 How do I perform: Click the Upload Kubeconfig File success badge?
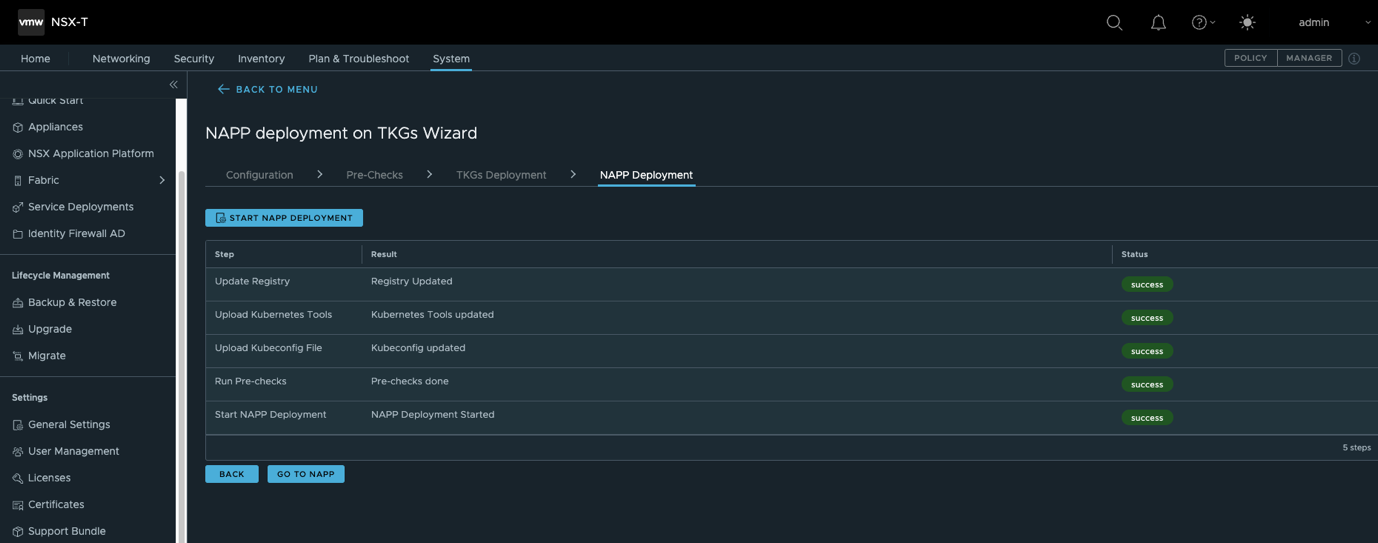coord(1147,351)
